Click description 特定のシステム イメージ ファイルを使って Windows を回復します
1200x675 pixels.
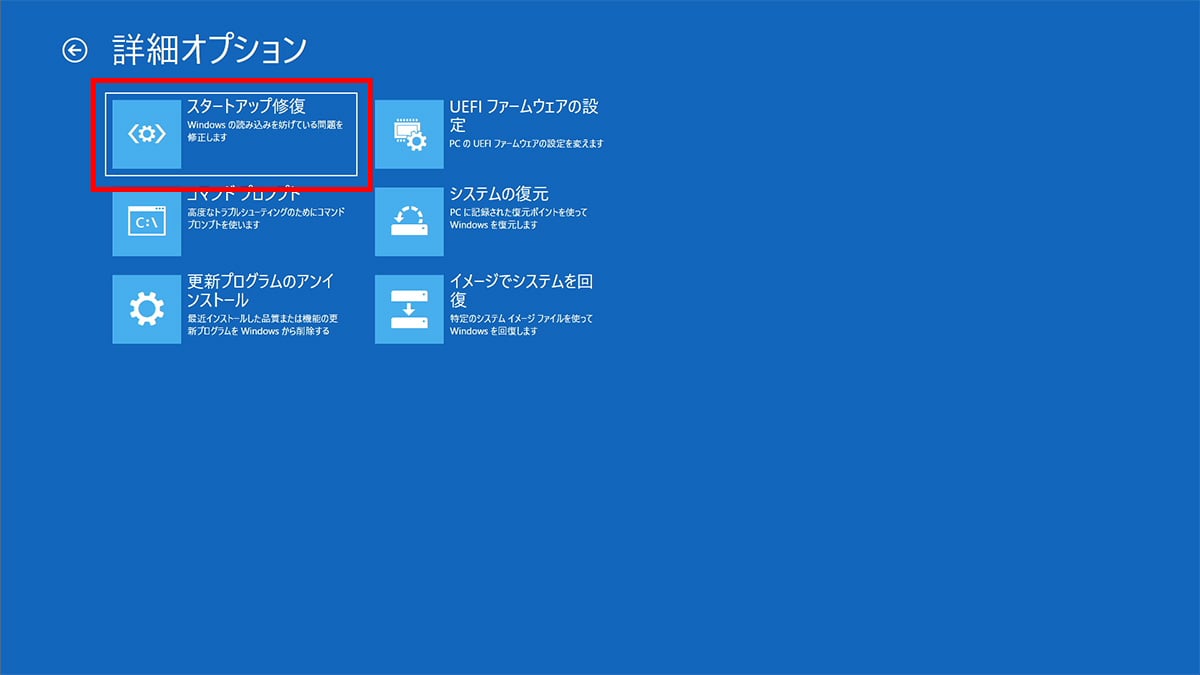[521, 324]
